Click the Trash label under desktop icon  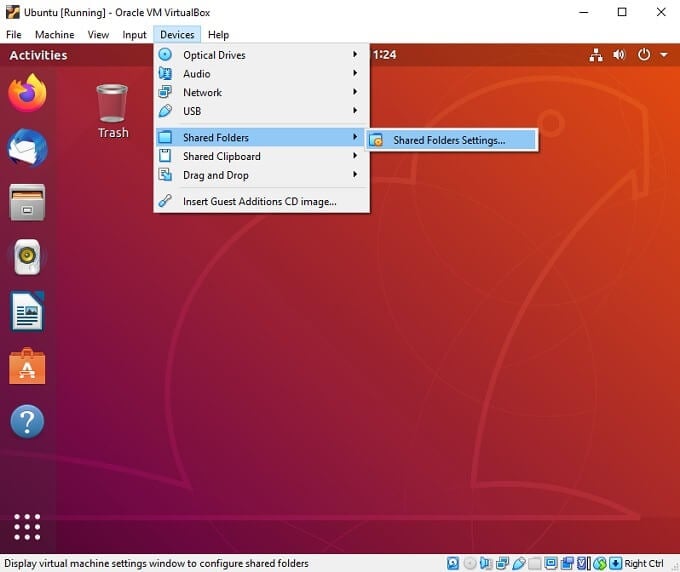[113, 133]
